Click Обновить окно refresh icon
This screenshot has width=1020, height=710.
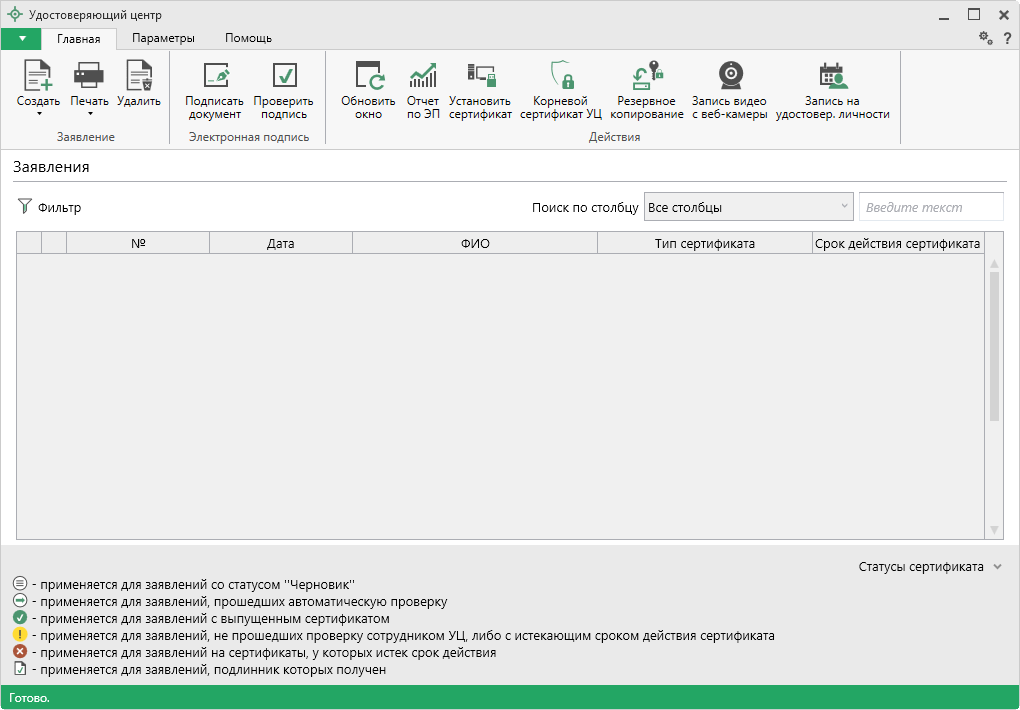point(368,77)
